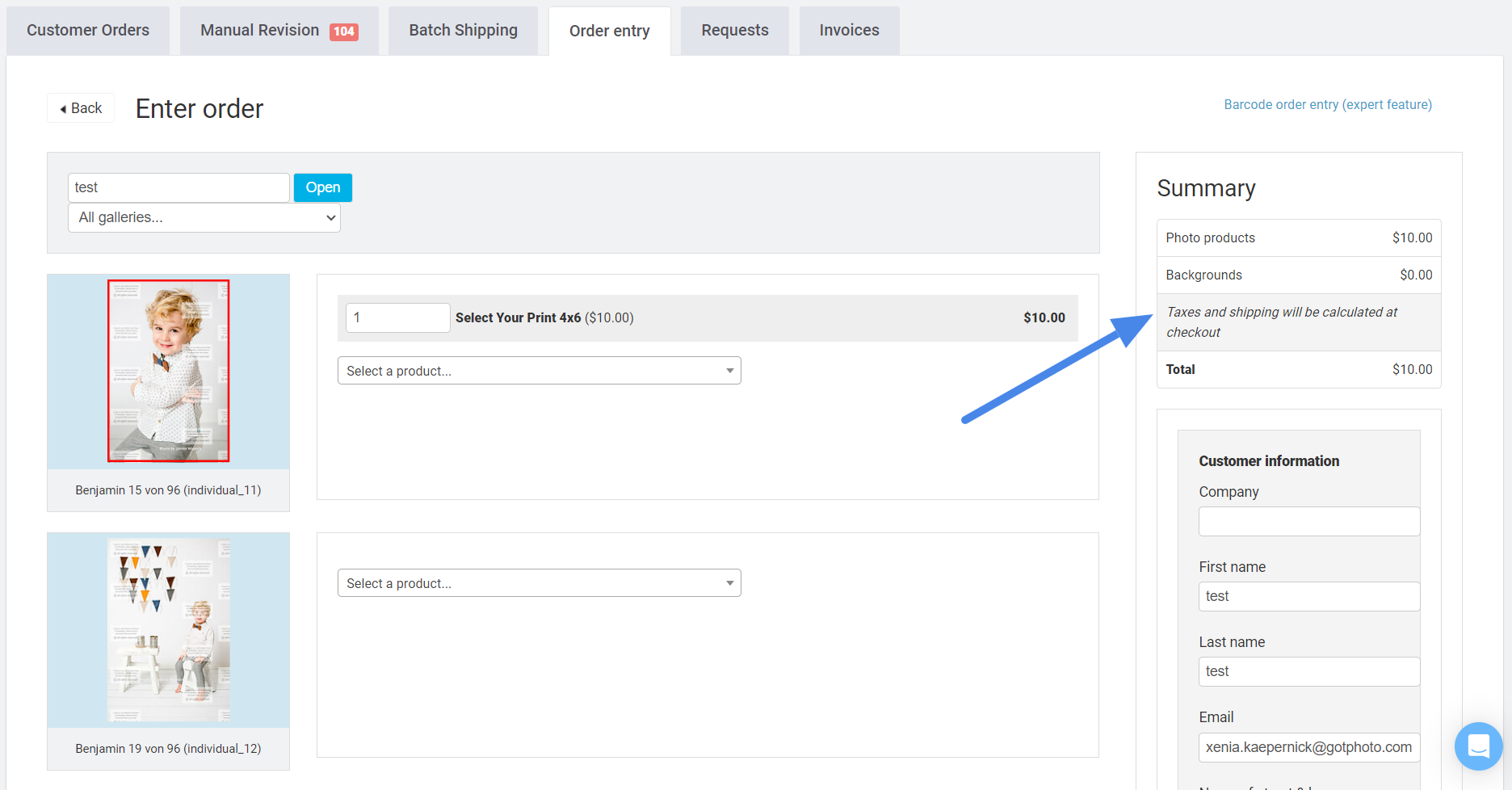This screenshot has height=790, width=1512.
Task: Switch to the Invoices tab
Action: (x=849, y=31)
